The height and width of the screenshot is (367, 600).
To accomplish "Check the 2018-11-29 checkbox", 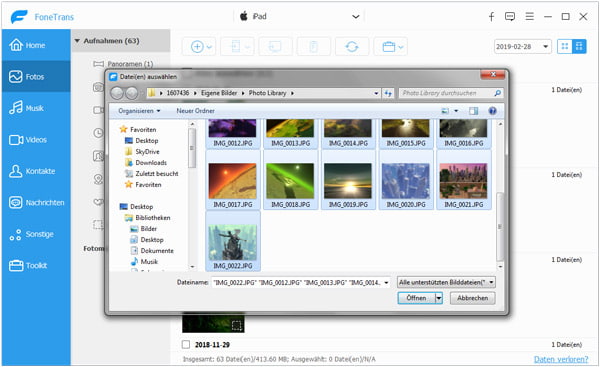I will click(x=186, y=344).
